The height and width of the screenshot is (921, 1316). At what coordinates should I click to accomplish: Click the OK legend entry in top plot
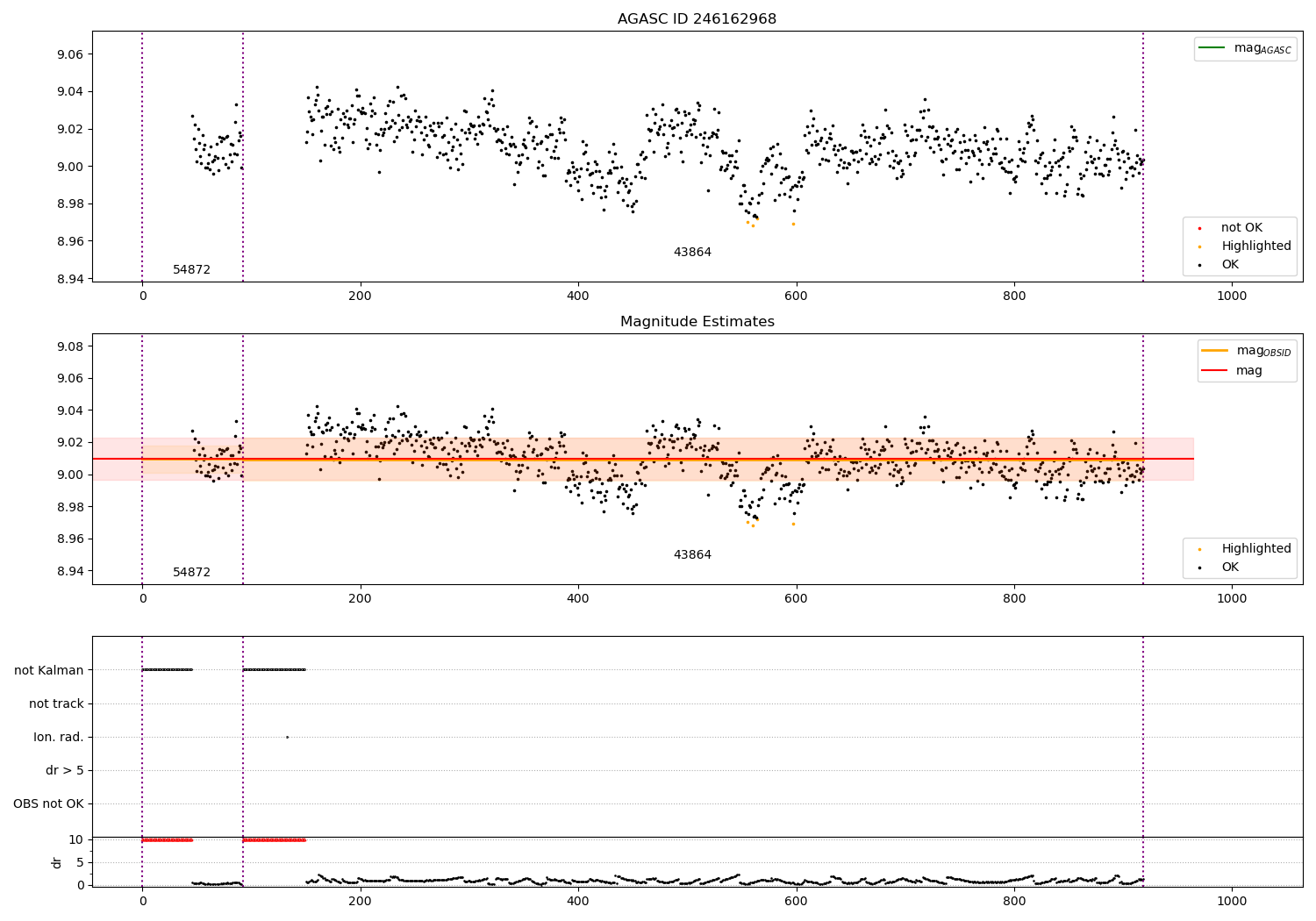1218,264
